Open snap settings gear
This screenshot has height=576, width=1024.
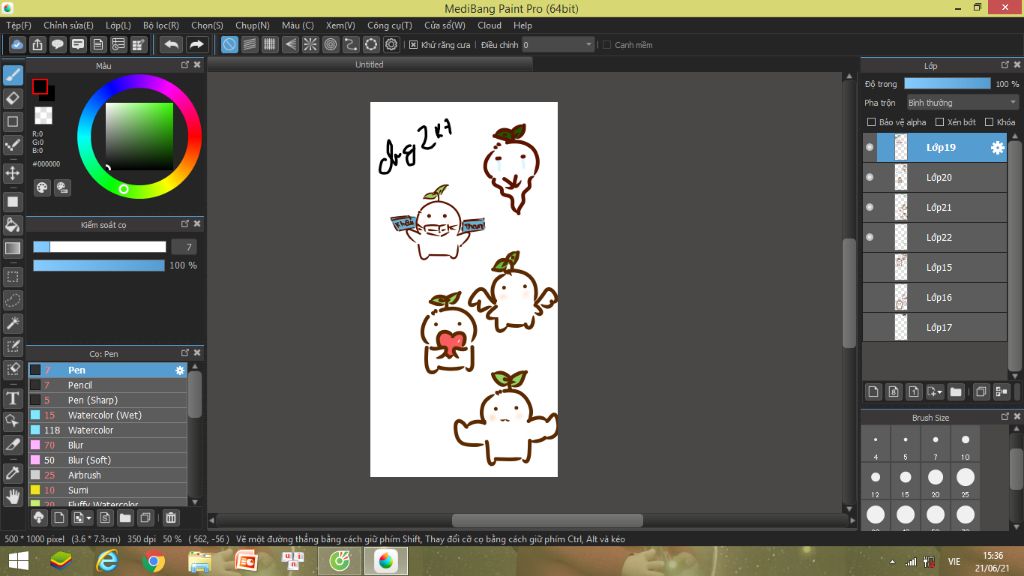pos(391,44)
